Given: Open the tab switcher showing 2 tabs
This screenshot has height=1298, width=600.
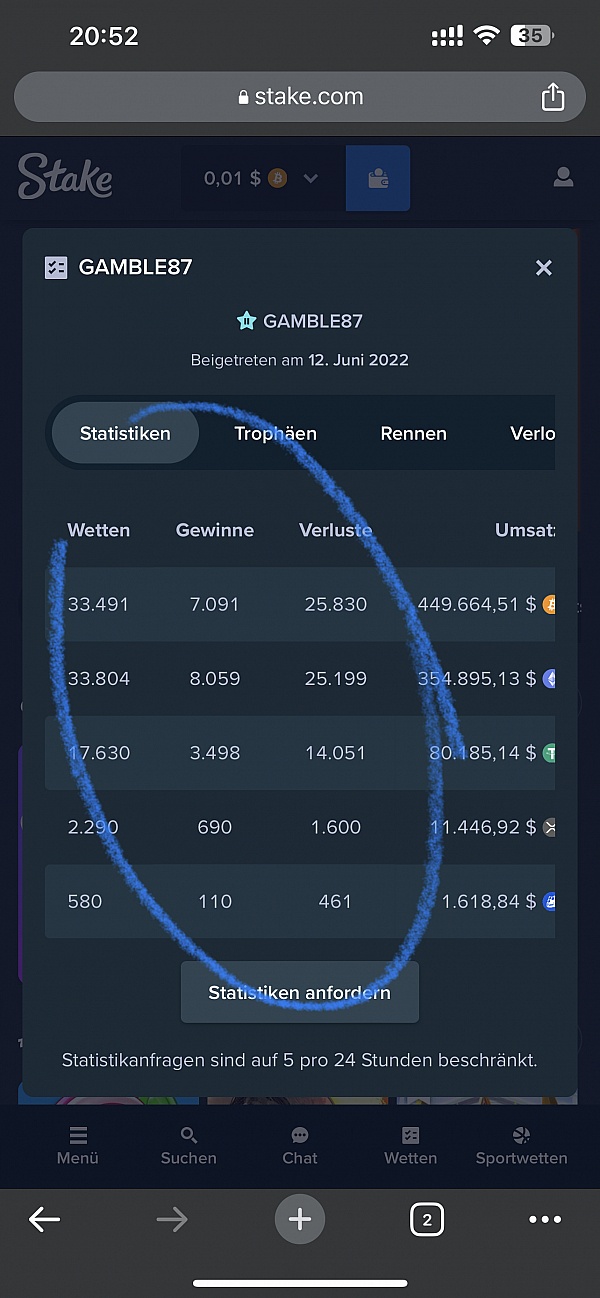Looking at the screenshot, I should (x=427, y=1219).
